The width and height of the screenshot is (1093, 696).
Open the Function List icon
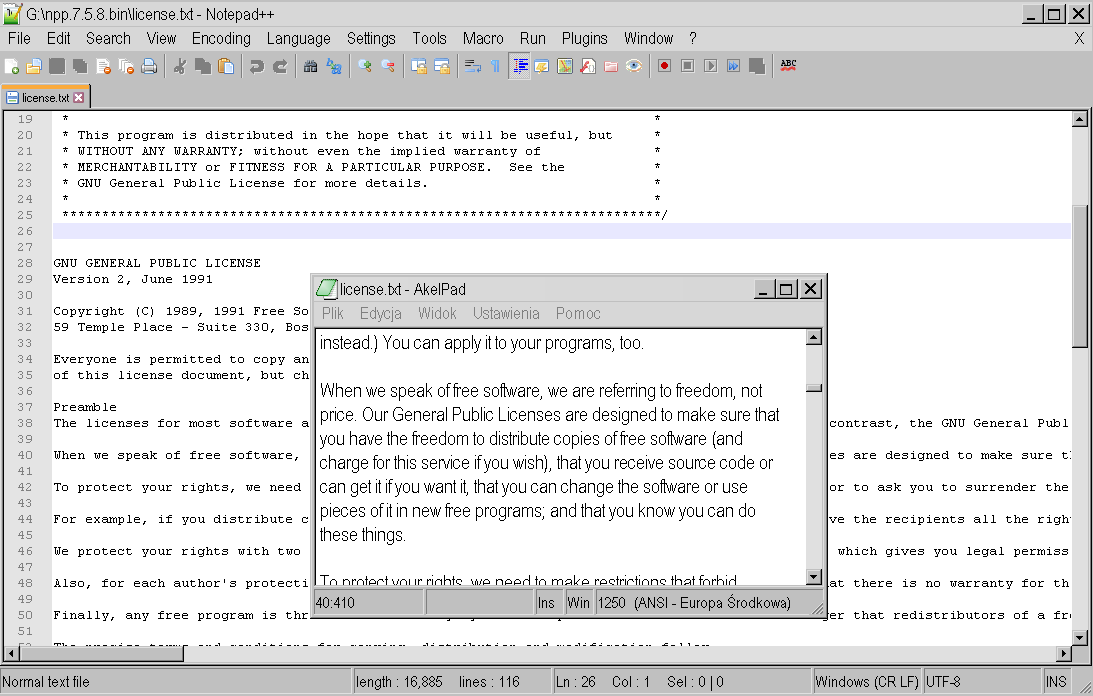[588, 66]
